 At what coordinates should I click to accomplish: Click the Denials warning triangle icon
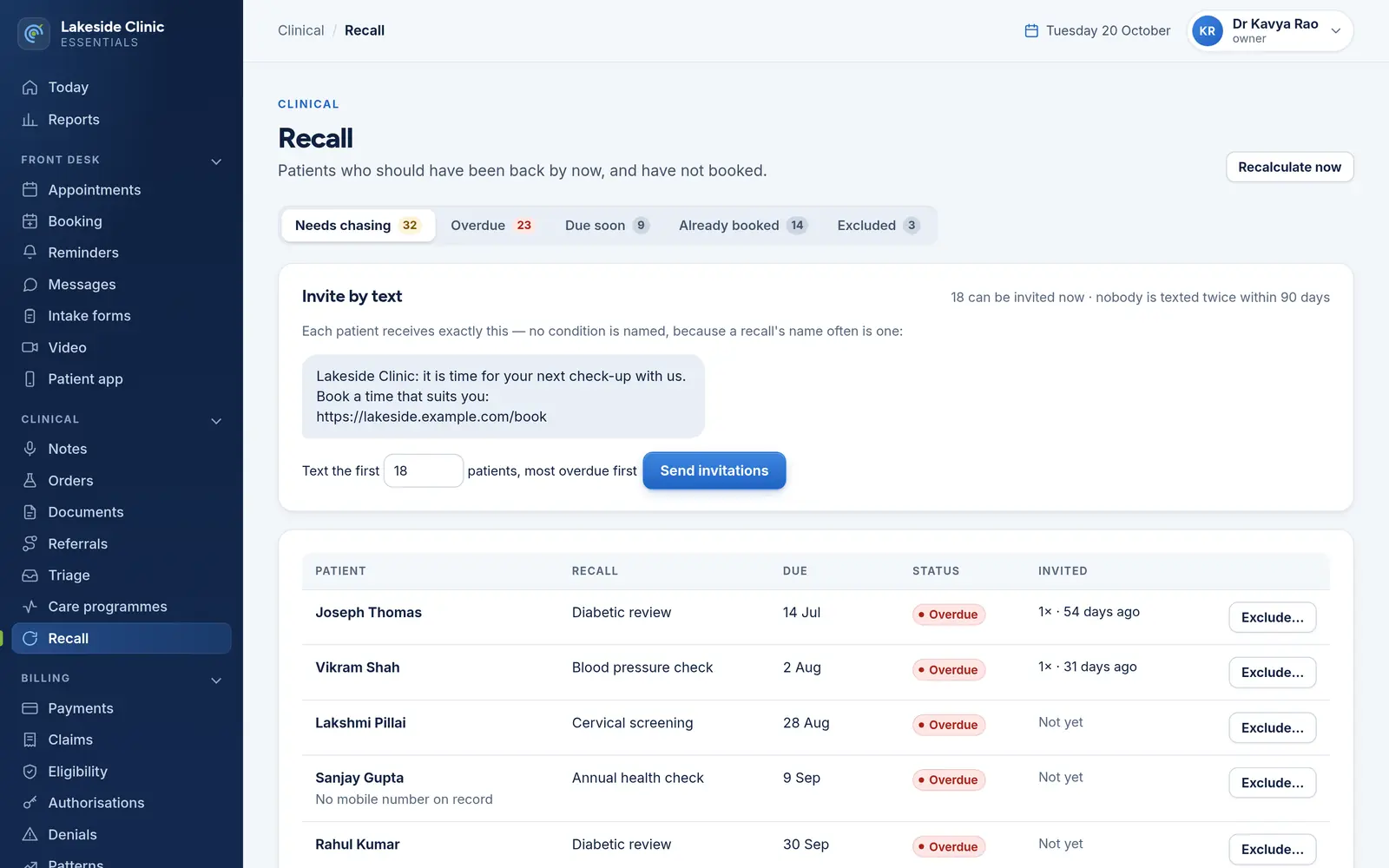[x=30, y=835]
